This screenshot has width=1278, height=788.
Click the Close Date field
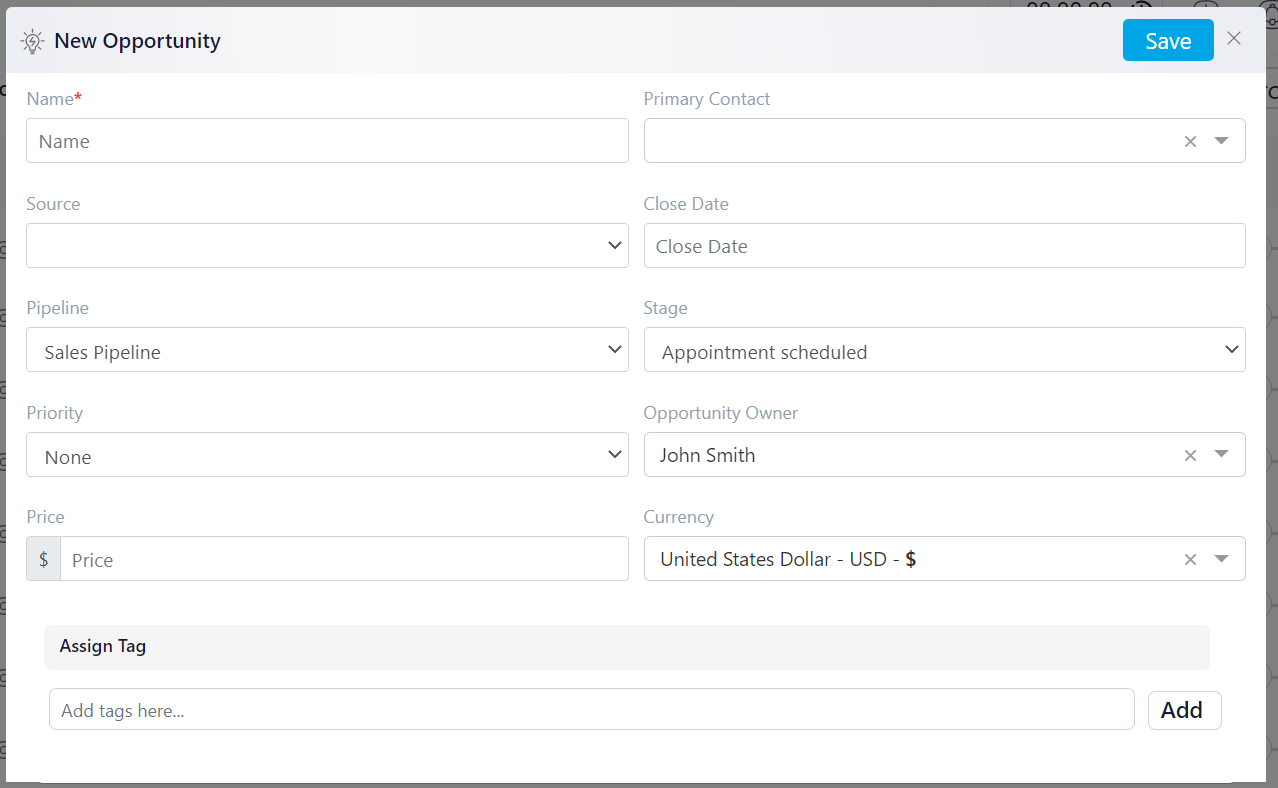coord(944,245)
